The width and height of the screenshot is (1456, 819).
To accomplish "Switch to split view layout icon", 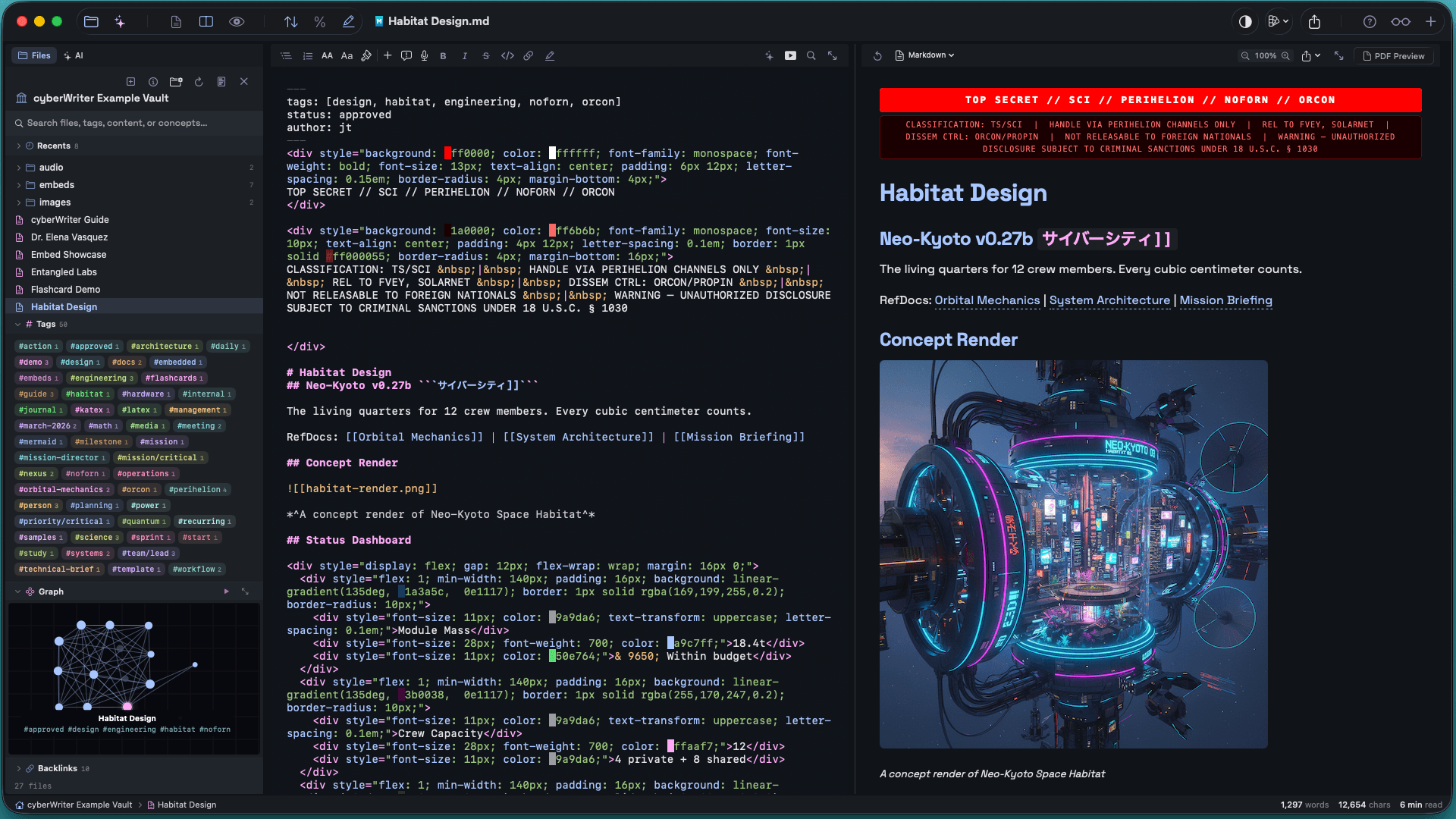I will point(206,22).
